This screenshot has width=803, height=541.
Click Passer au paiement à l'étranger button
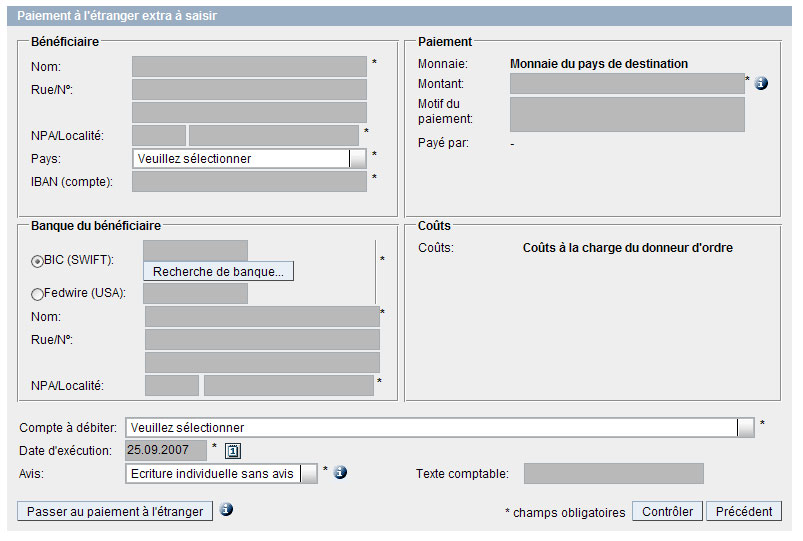point(115,511)
